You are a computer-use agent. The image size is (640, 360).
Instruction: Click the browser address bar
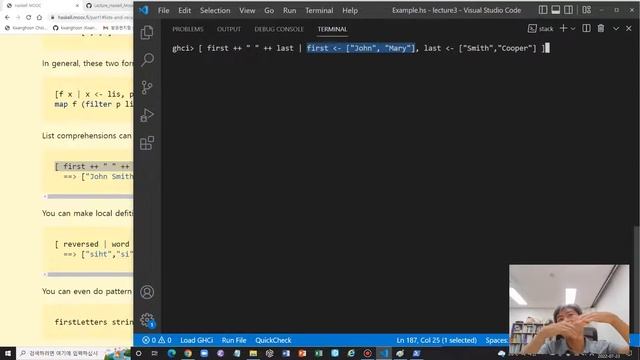(91, 17)
